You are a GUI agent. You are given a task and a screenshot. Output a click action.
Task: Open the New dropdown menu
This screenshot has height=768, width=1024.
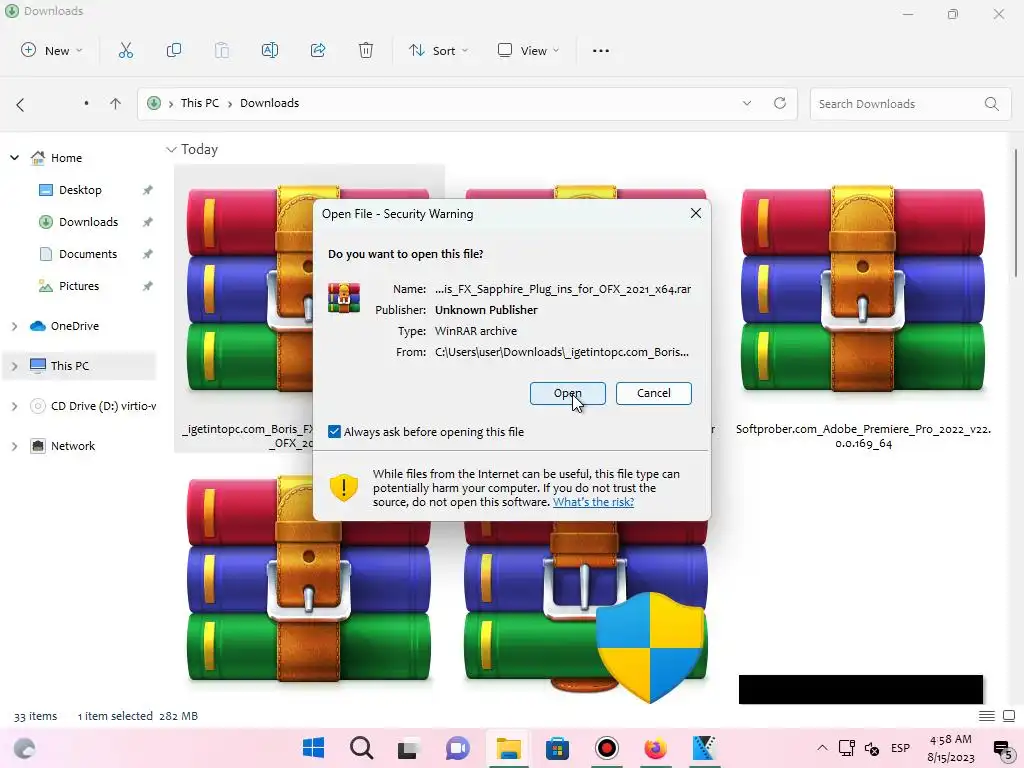tap(52, 50)
